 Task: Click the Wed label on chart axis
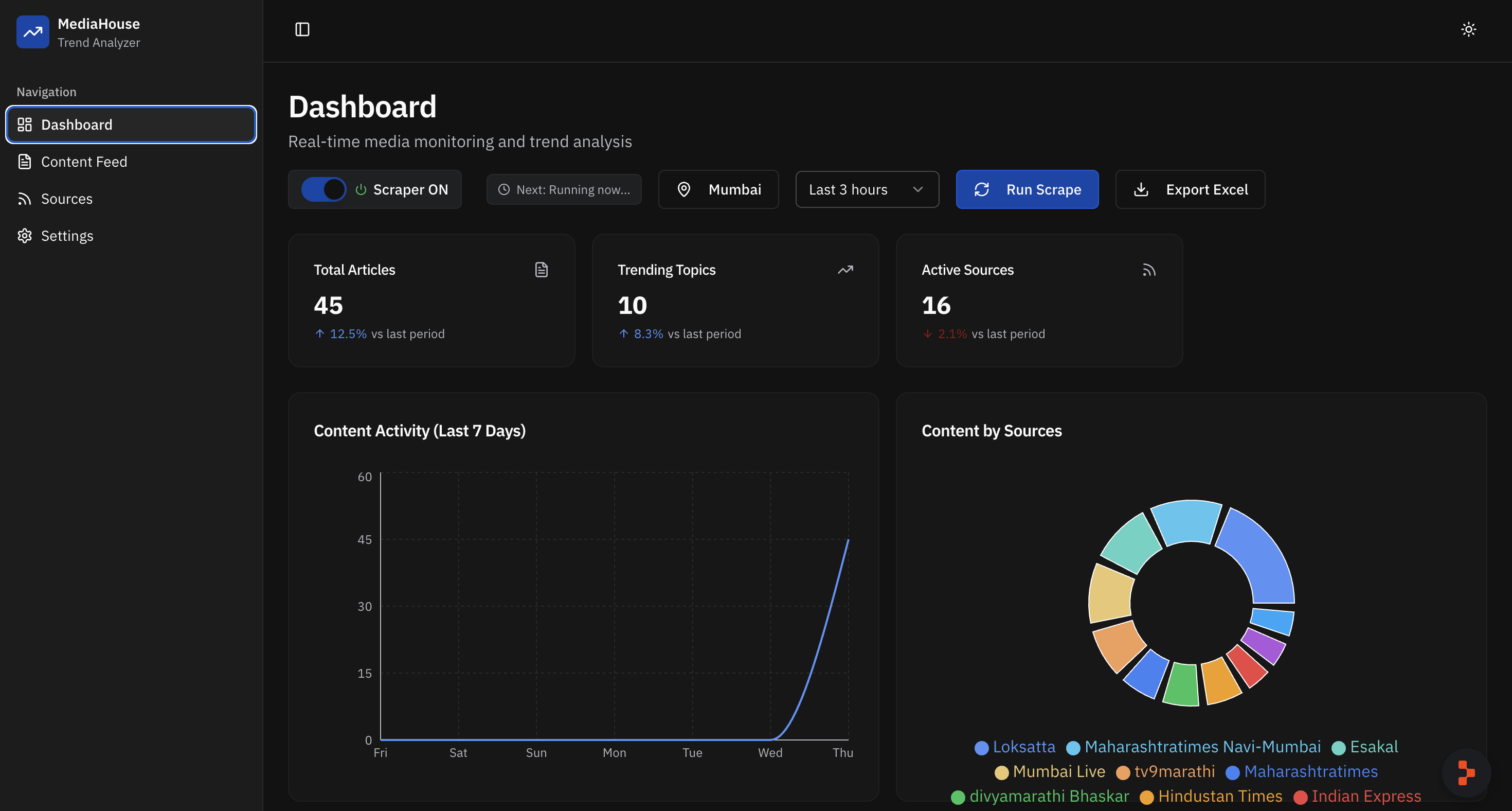coord(770,753)
